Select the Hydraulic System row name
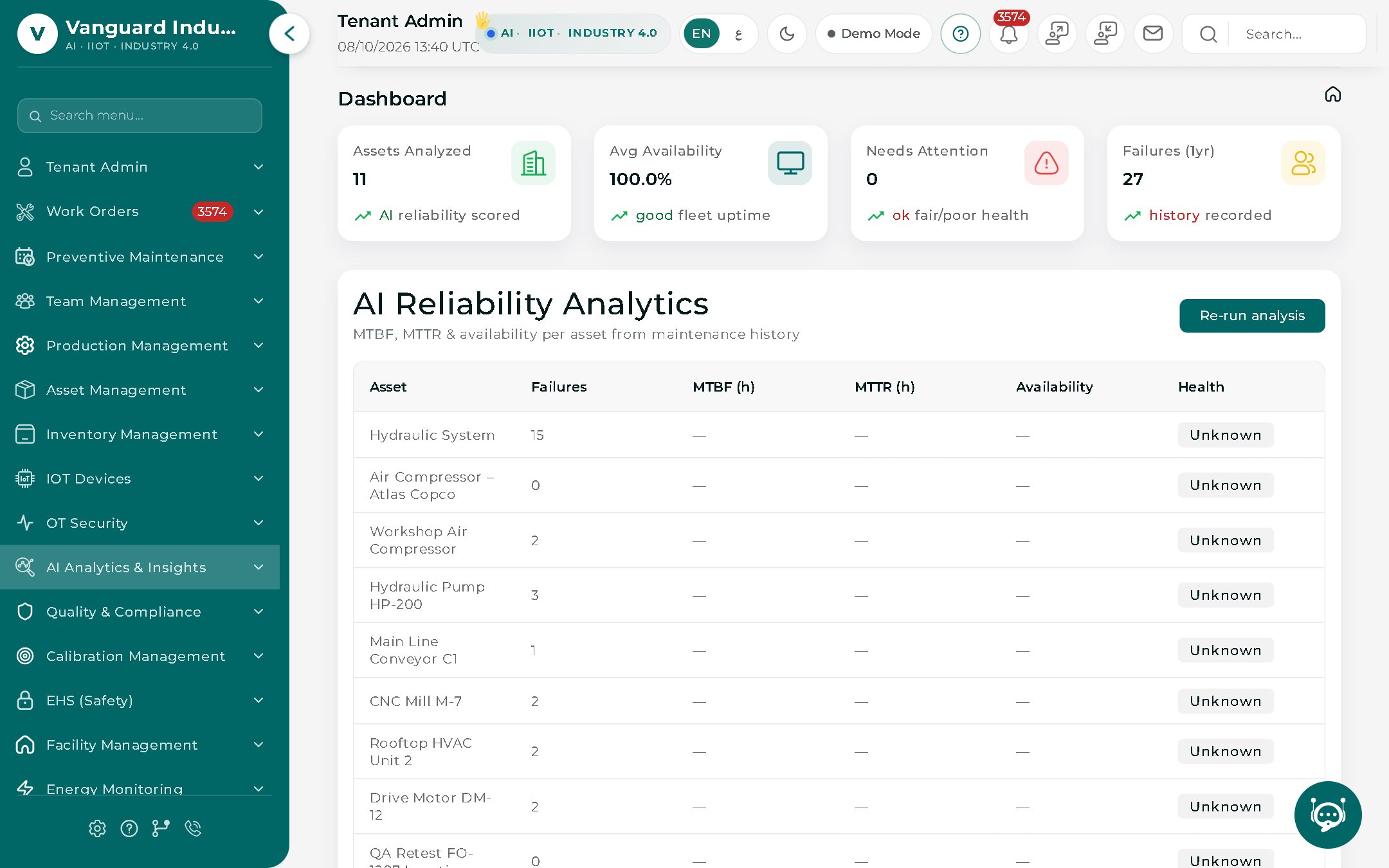Viewport: 1389px width, 868px height. (432, 435)
